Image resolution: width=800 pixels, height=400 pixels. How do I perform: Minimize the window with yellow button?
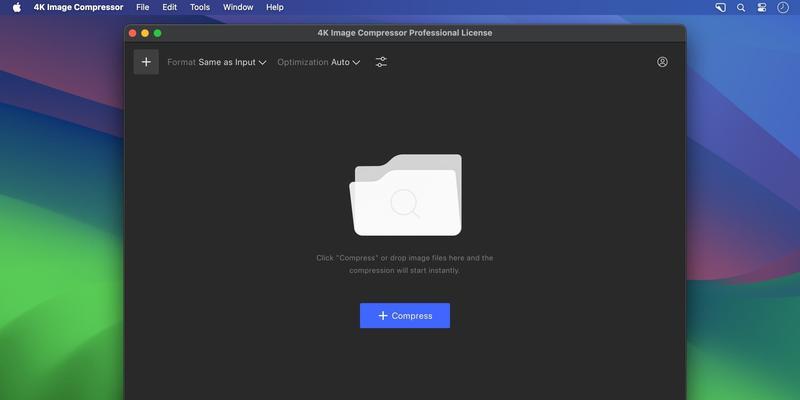click(x=145, y=33)
